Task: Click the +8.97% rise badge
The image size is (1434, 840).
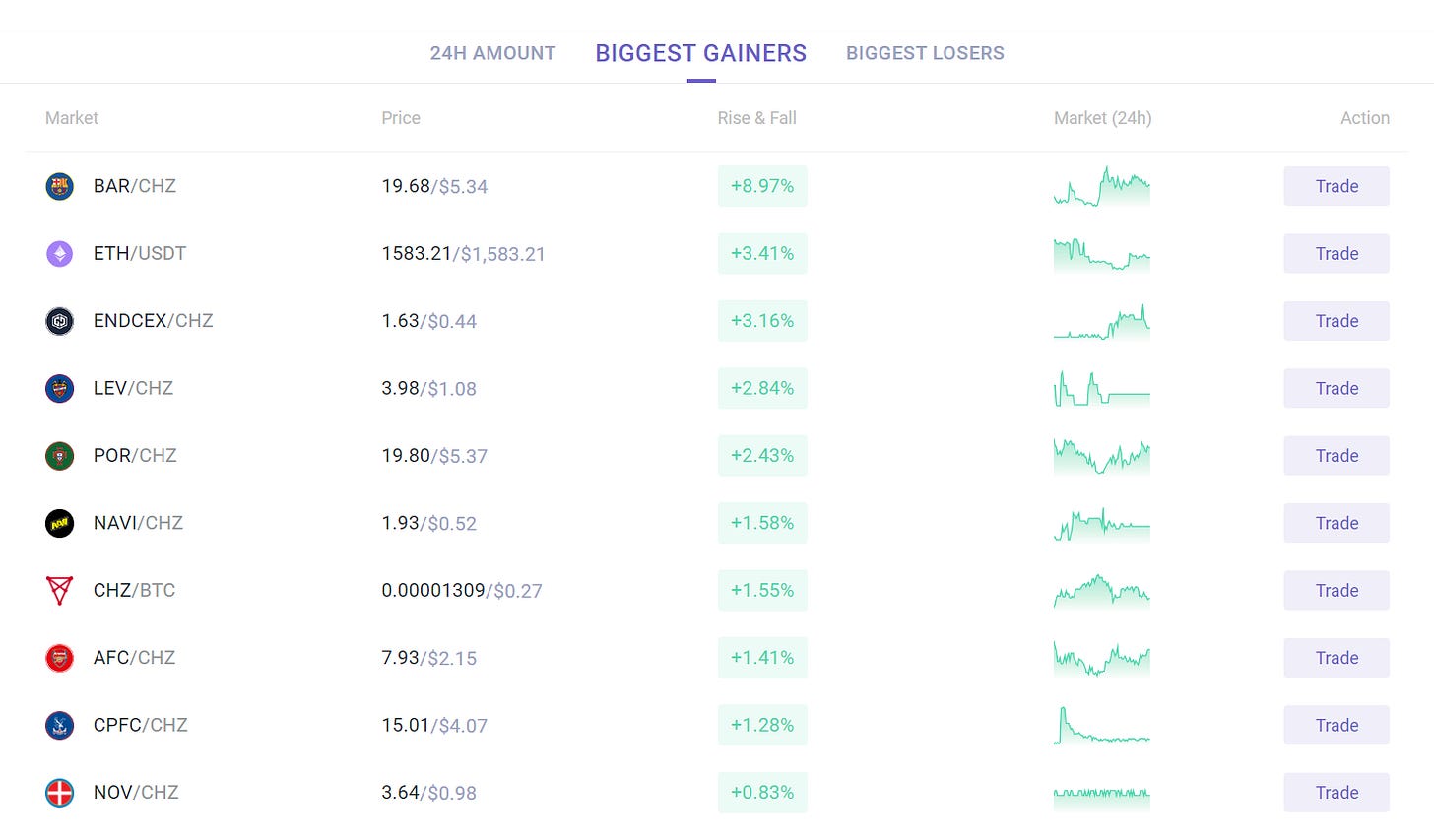Action: 762,186
